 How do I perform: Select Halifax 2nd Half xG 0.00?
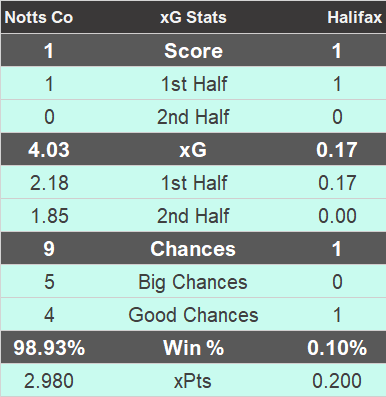[337, 216]
